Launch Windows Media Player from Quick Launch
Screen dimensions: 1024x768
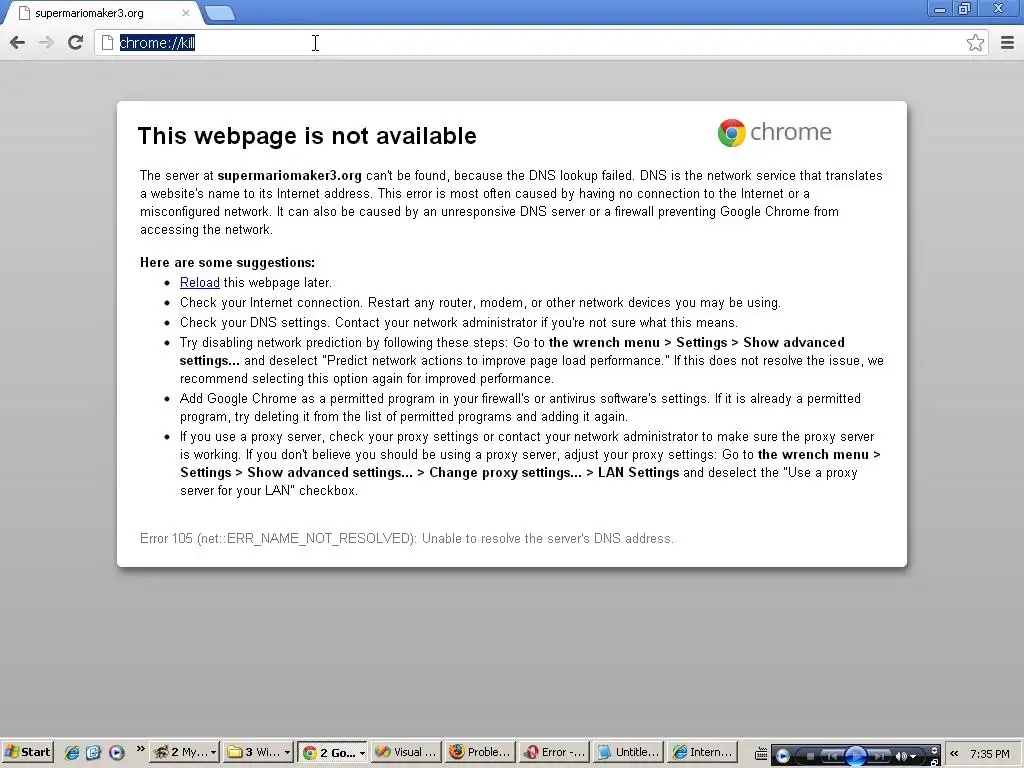click(116, 752)
